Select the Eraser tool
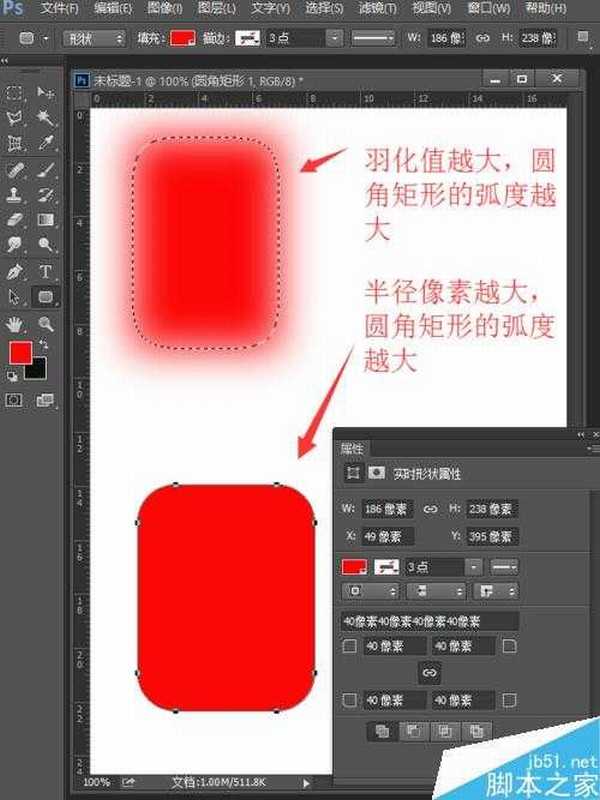600x800 pixels. coord(15,219)
